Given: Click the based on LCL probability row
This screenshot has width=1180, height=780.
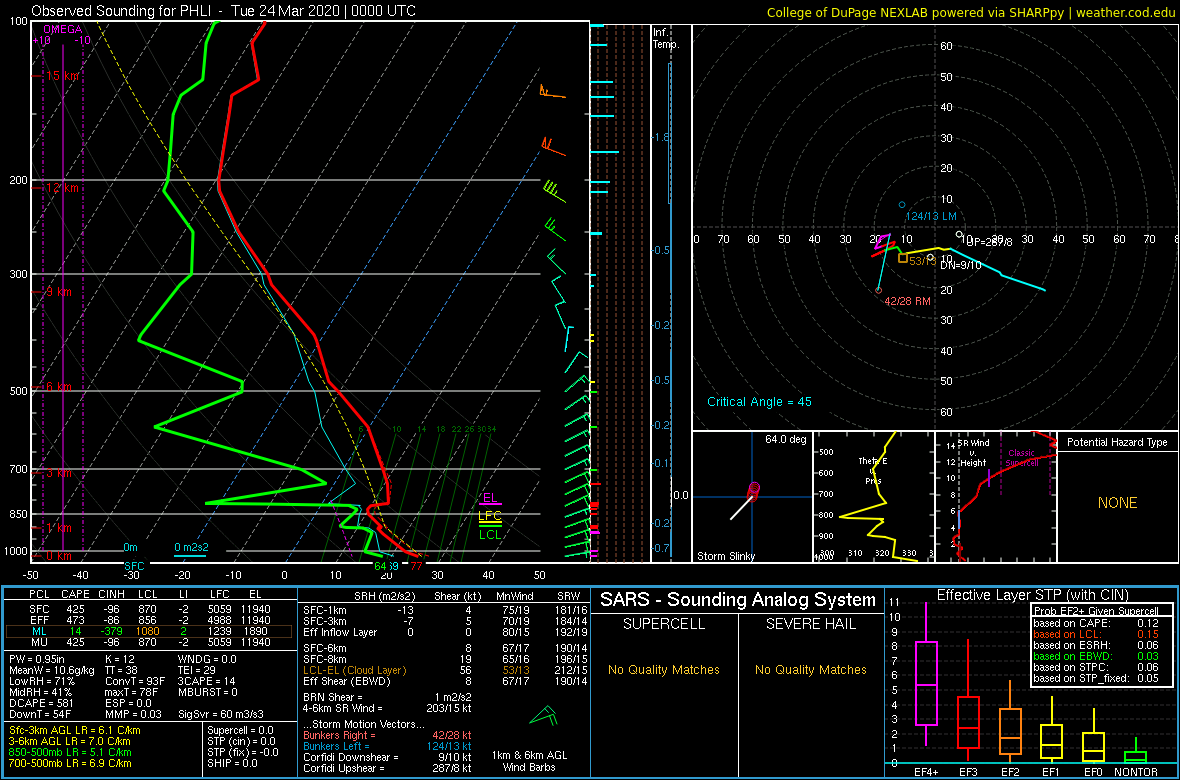Looking at the screenshot, I should (x=1096, y=634).
